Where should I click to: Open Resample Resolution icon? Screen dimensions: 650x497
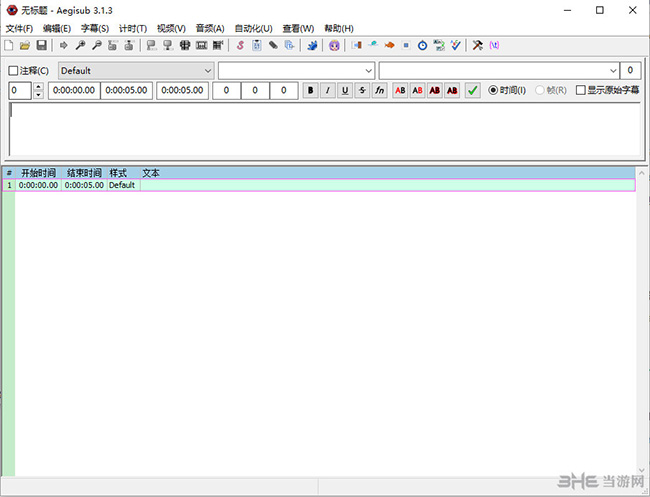[406, 45]
